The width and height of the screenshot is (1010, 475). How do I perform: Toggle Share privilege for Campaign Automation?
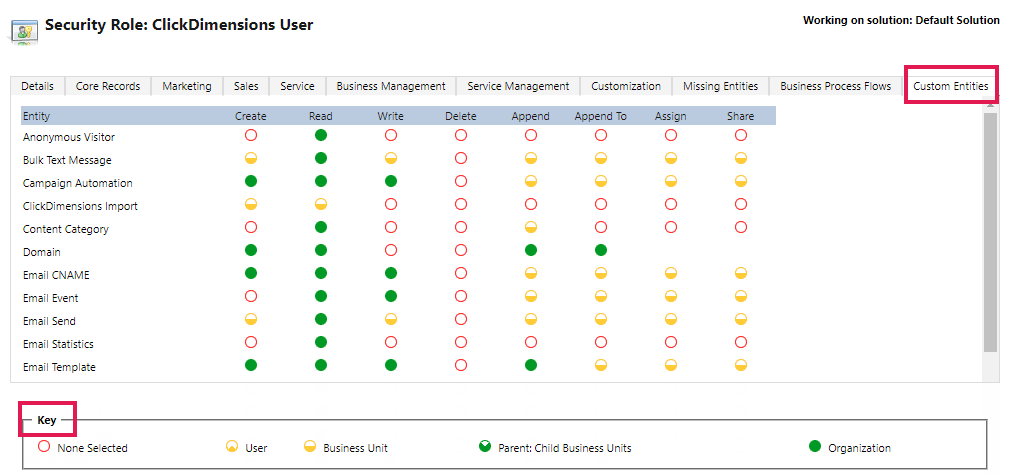(741, 182)
